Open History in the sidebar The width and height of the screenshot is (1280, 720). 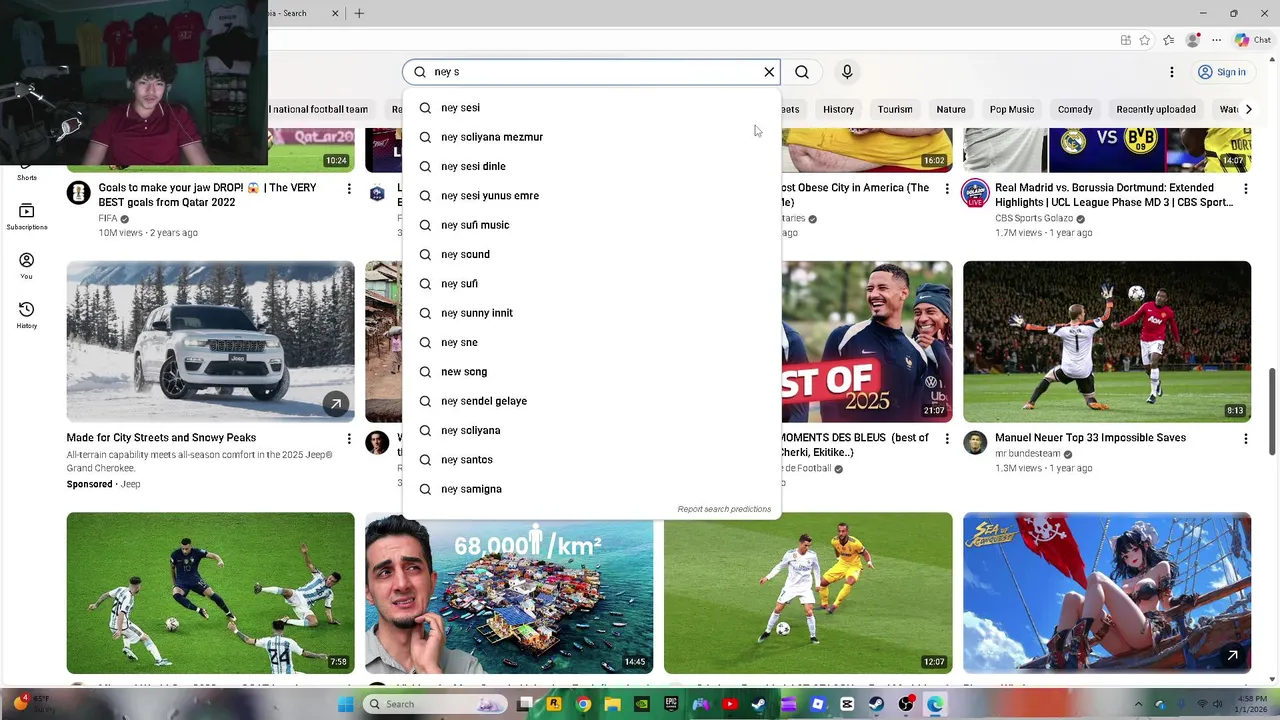tap(27, 315)
